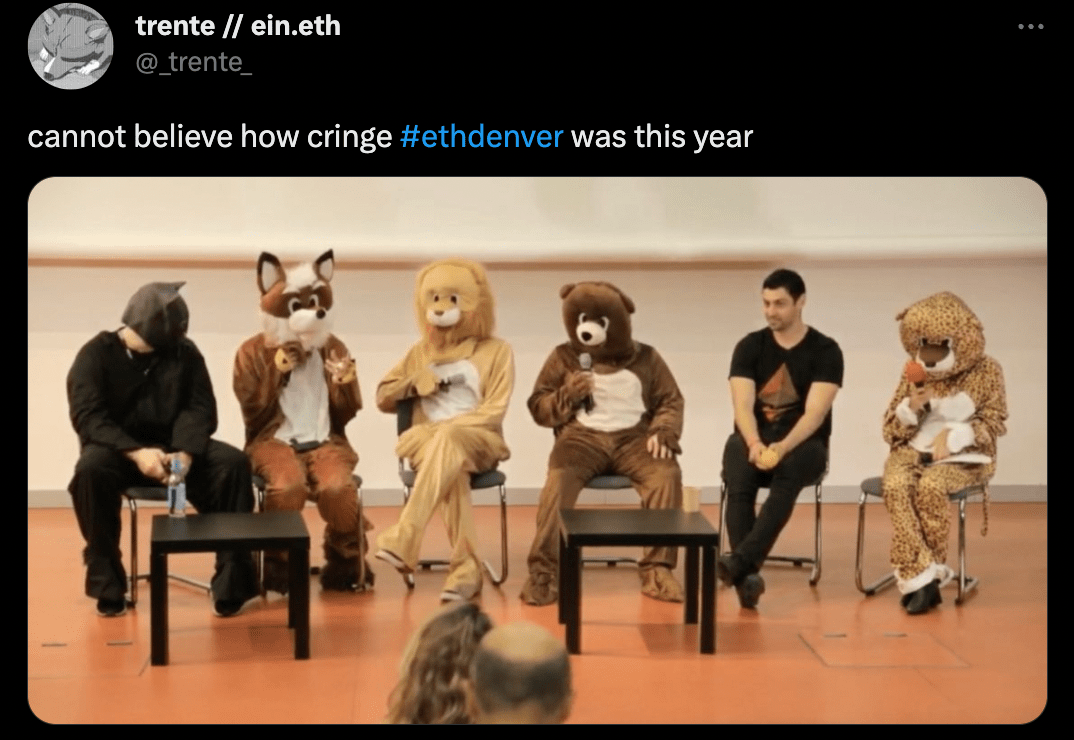Open the three-dot more options menu
The height and width of the screenshot is (740, 1074).
point(1030,27)
